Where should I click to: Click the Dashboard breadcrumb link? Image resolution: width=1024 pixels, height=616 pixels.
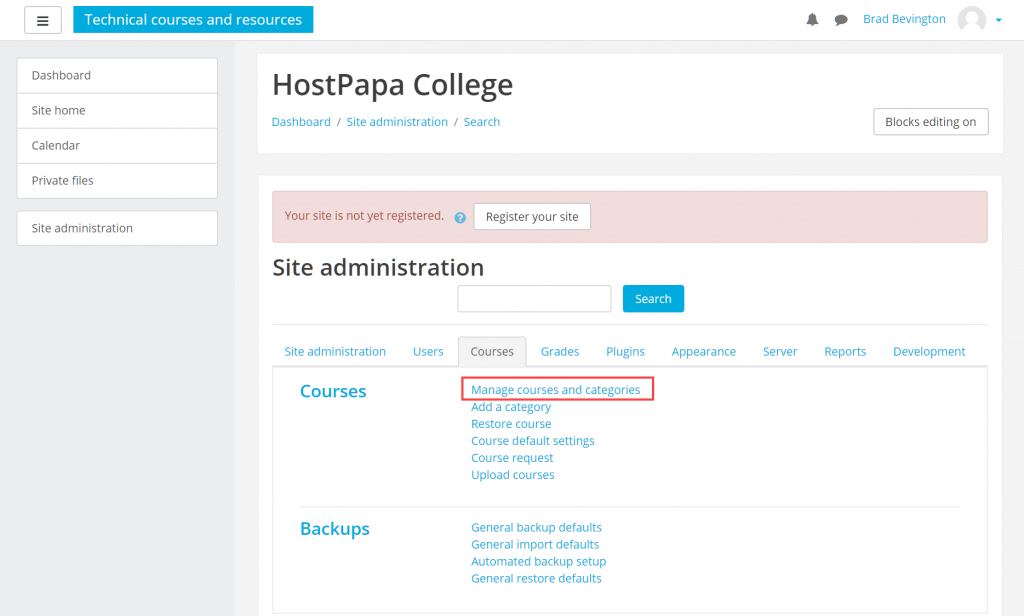pyautogui.click(x=301, y=122)
